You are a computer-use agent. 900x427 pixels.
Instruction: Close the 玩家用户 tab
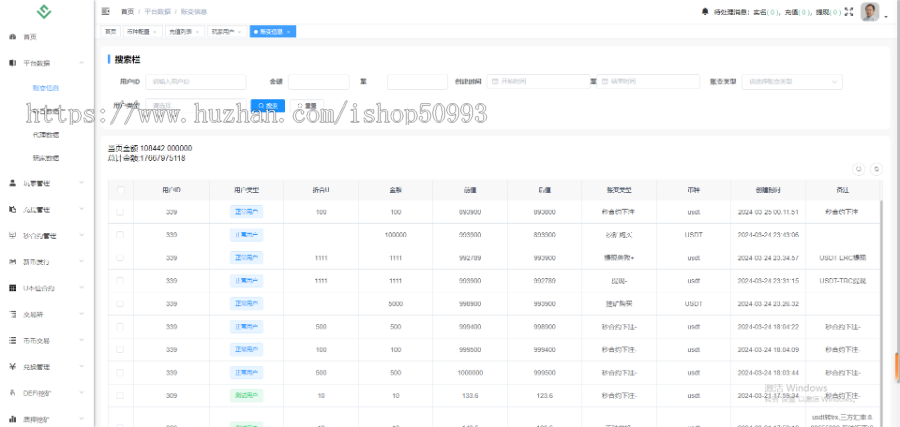239,32
